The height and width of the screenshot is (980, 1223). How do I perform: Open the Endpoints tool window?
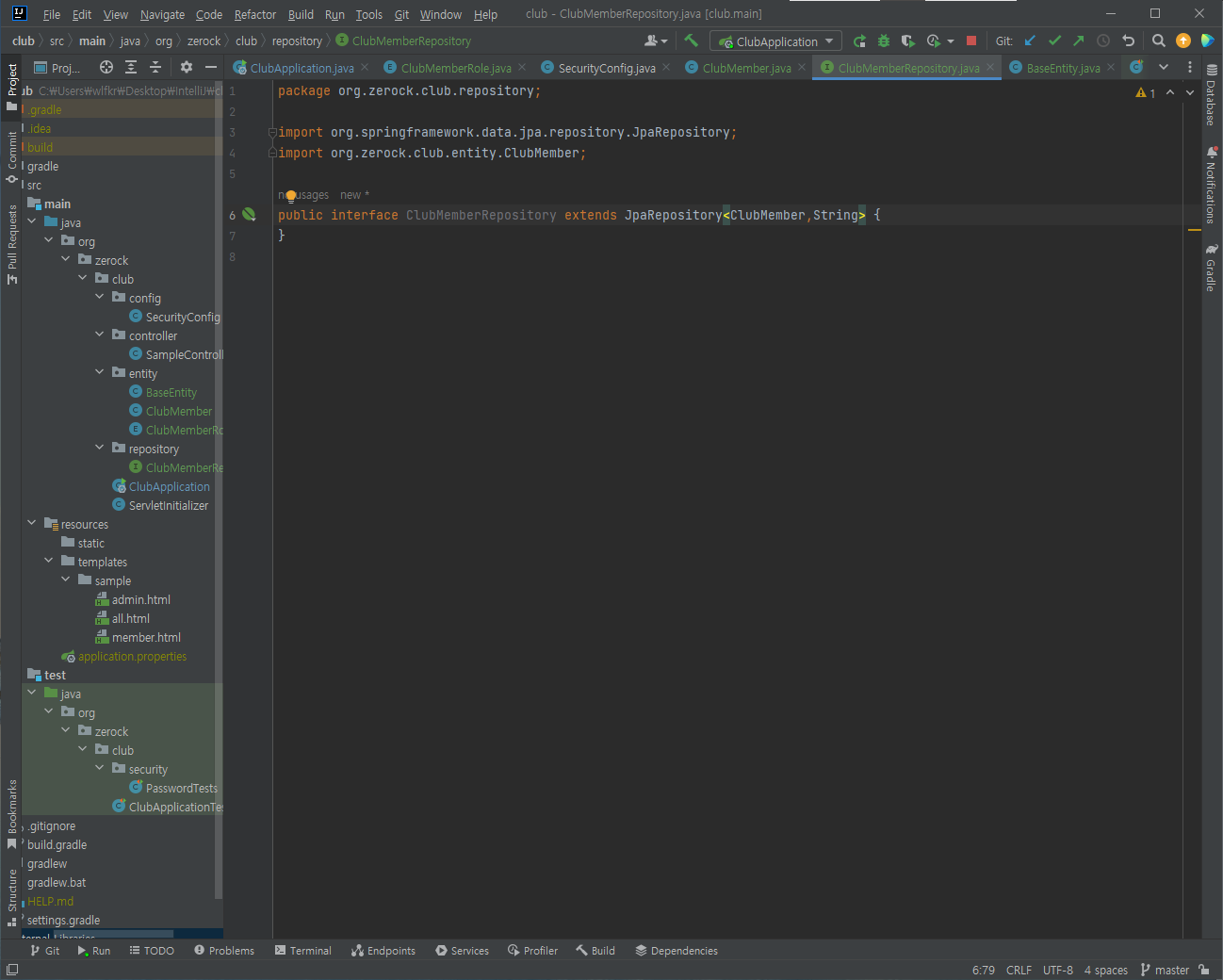click(x=383, y=951)
